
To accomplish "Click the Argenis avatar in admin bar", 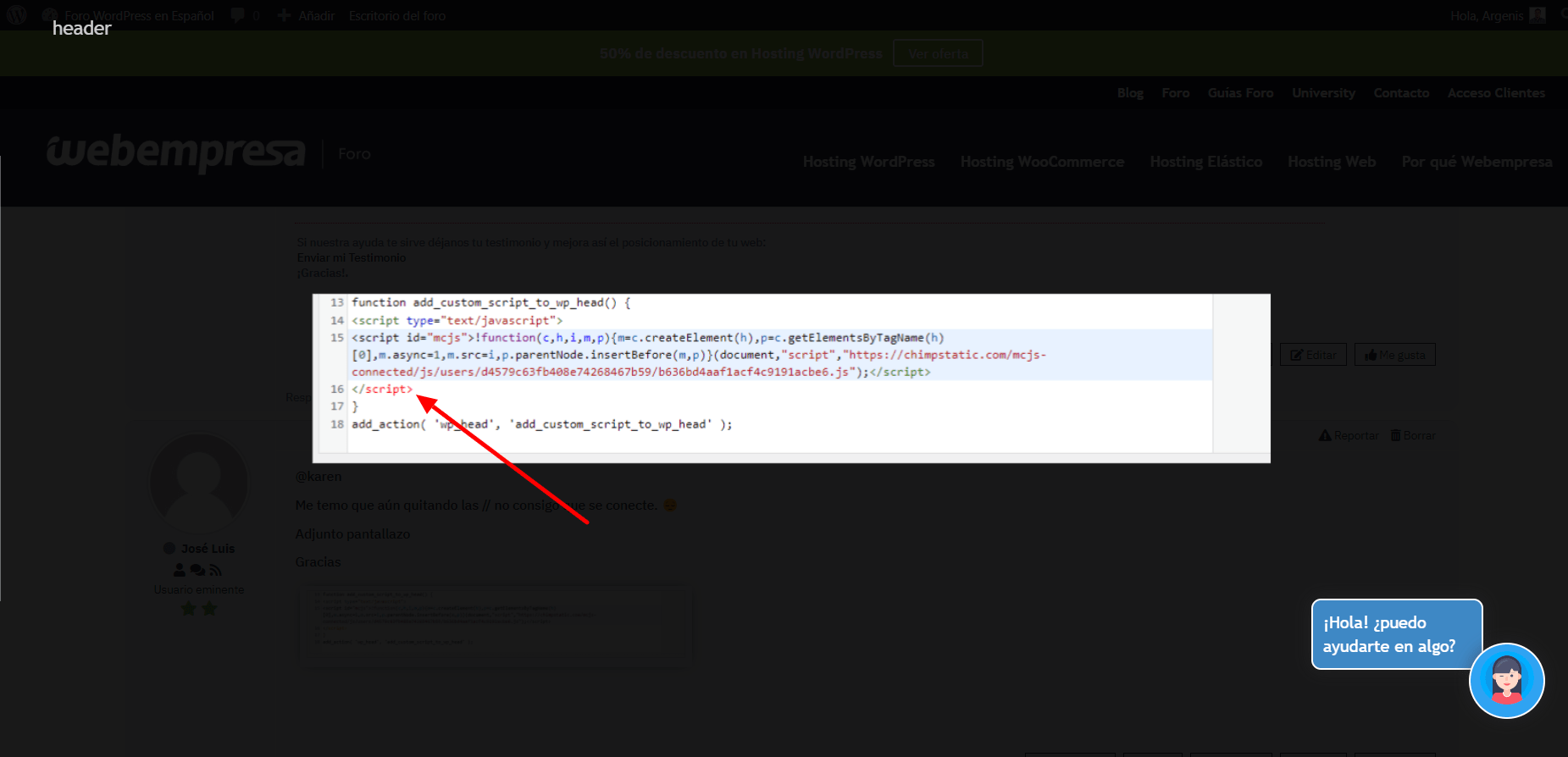I will coord(1537,15).
